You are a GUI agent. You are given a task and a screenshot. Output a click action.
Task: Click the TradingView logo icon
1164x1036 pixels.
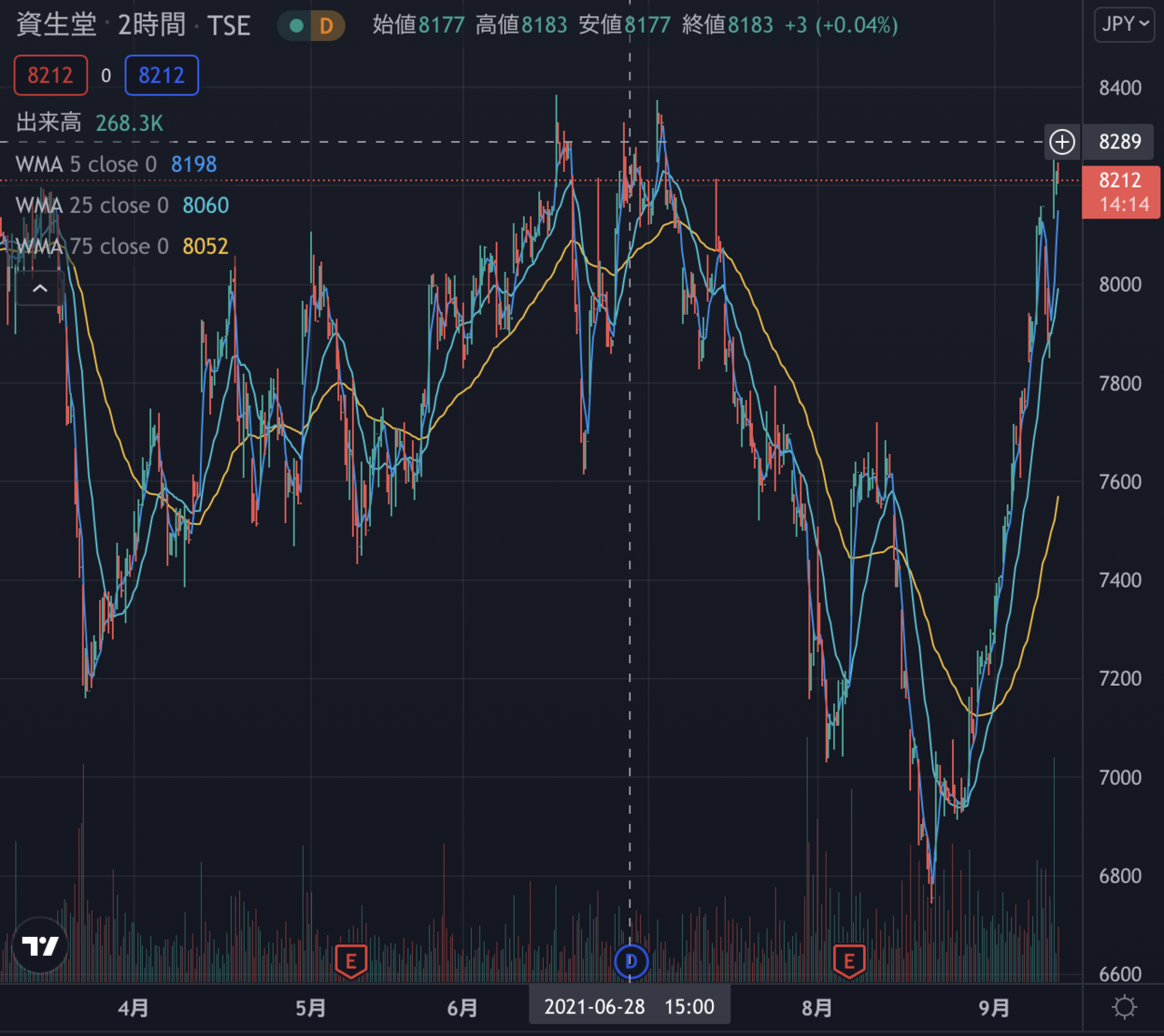(40, 946)
